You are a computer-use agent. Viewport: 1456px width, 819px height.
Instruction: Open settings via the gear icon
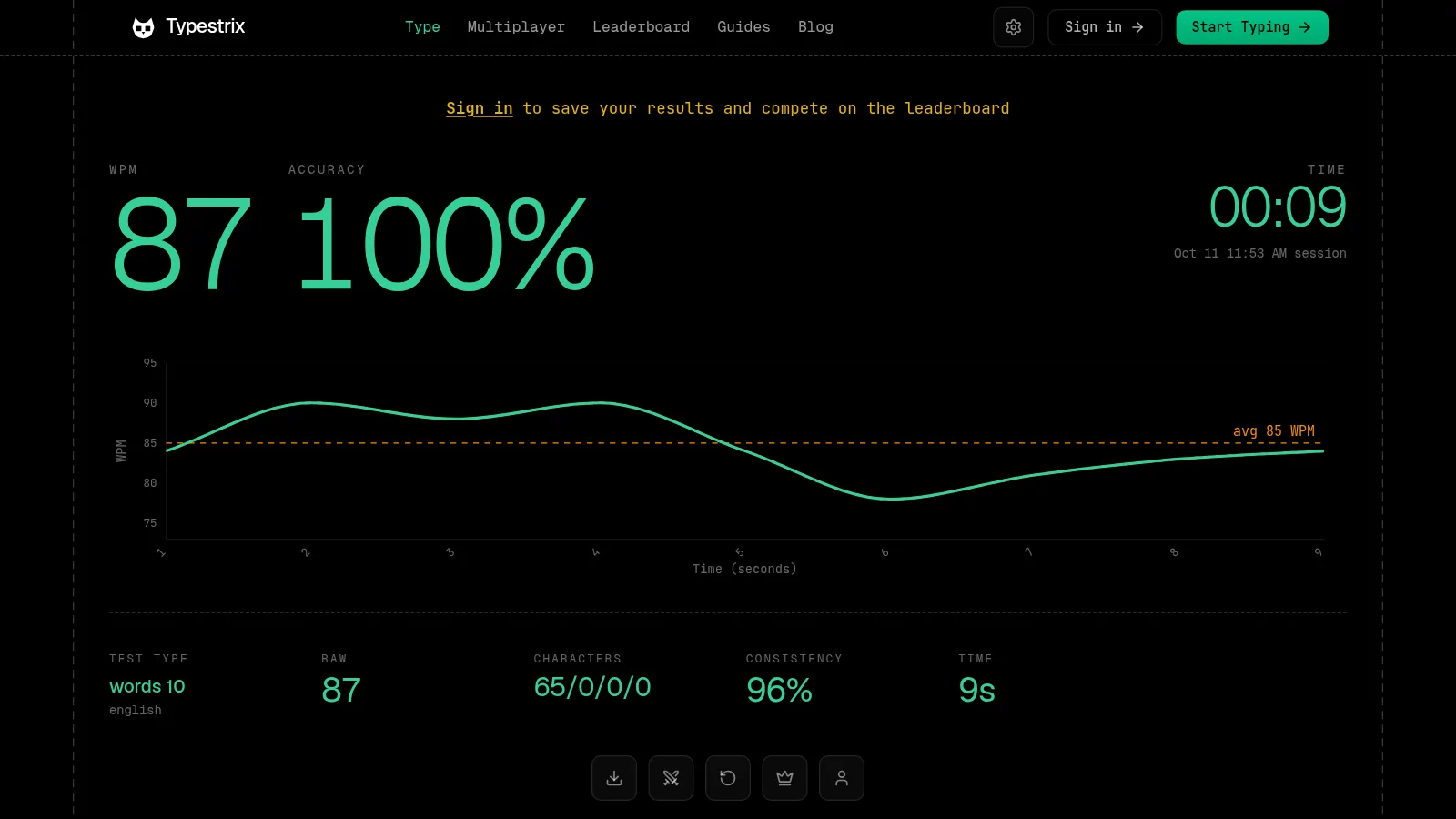[1013, 27]
